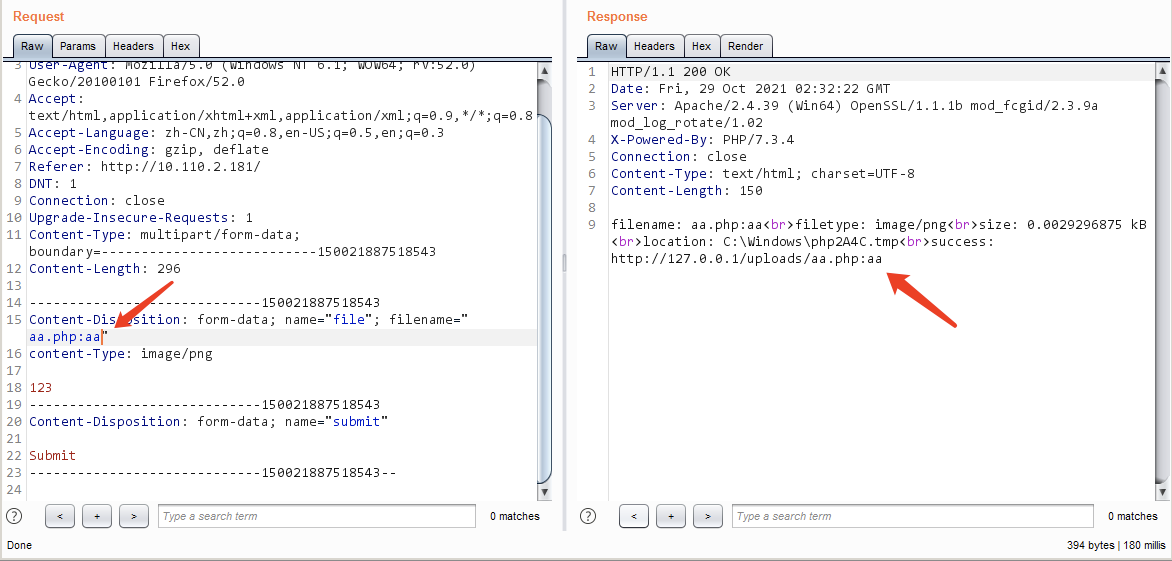The height and width of the screenshot is (561, 1172).
Task: Click the Request search '+' options button
Action: point(96,516)
